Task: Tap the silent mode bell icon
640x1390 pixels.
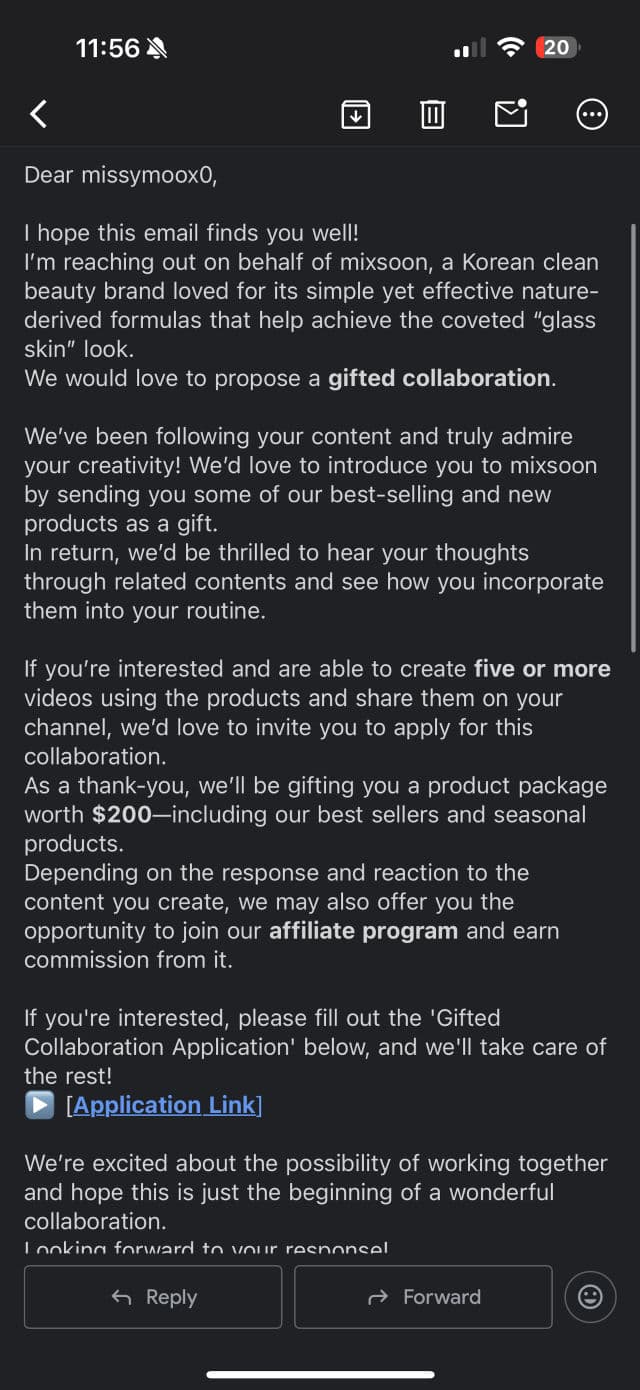Action: point(158,48)
